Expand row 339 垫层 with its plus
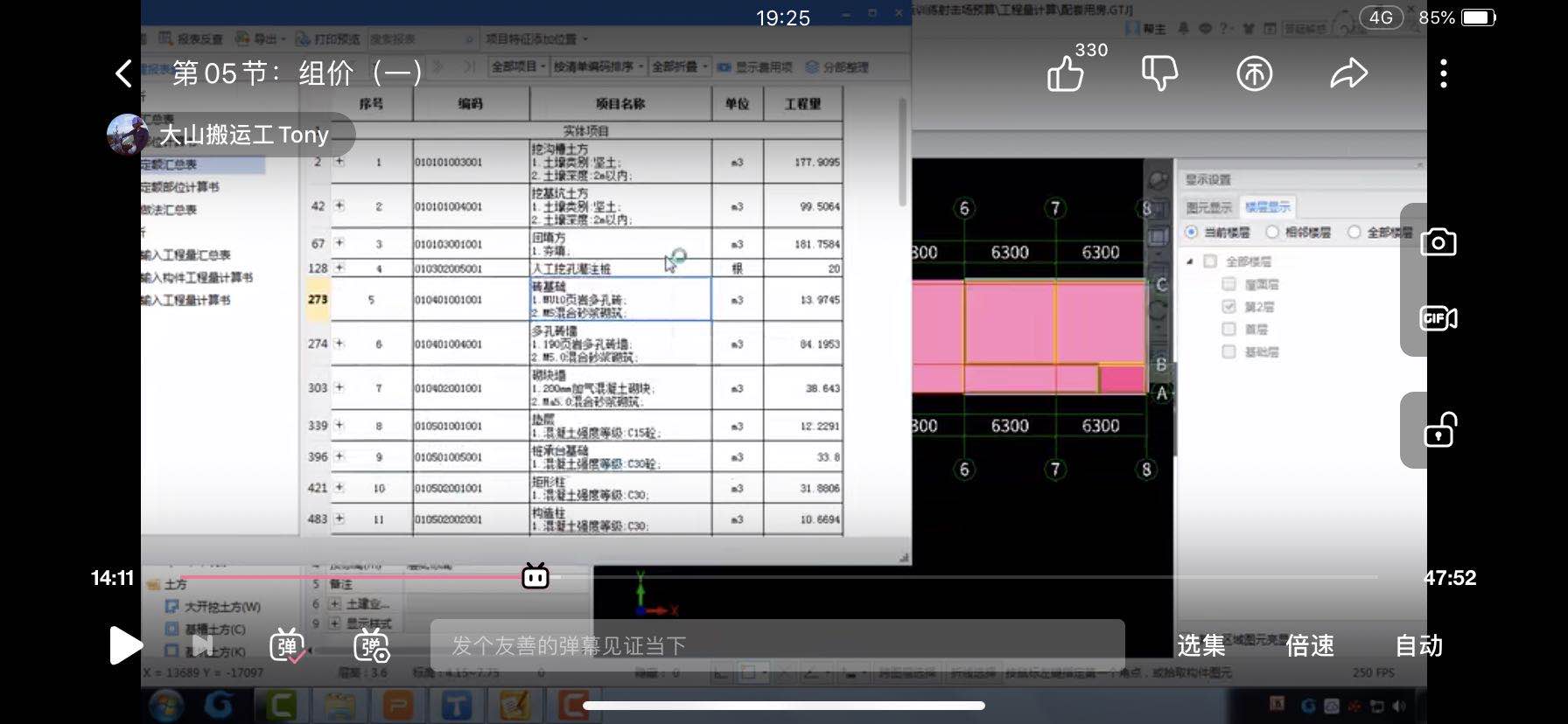Viewport: 1568px width, 724px height. point(339,425)
